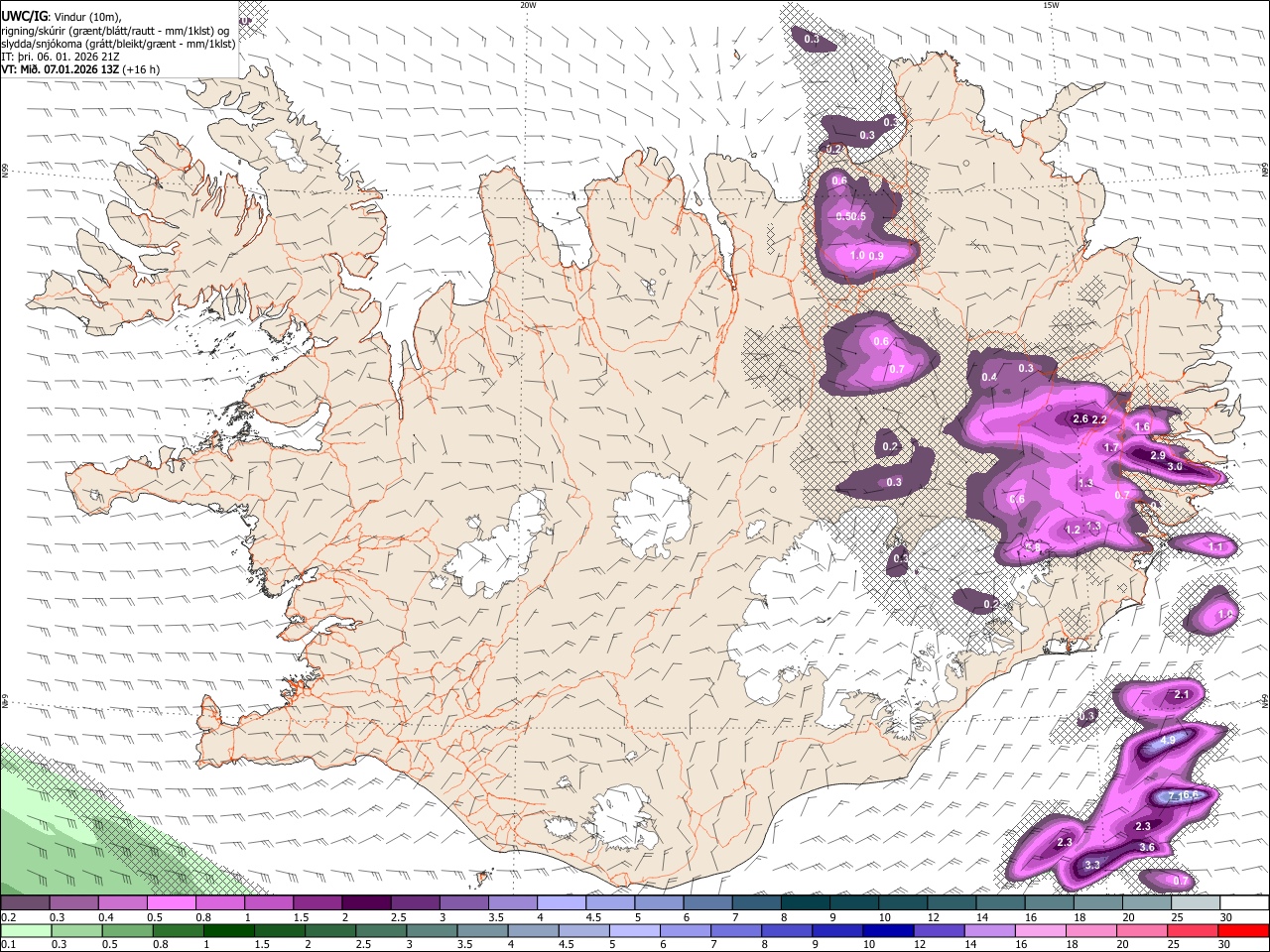Select the deep blue 10 swatch in the rain legend
This screenshot has height=952, width=1270.
[x=887, y=930]
